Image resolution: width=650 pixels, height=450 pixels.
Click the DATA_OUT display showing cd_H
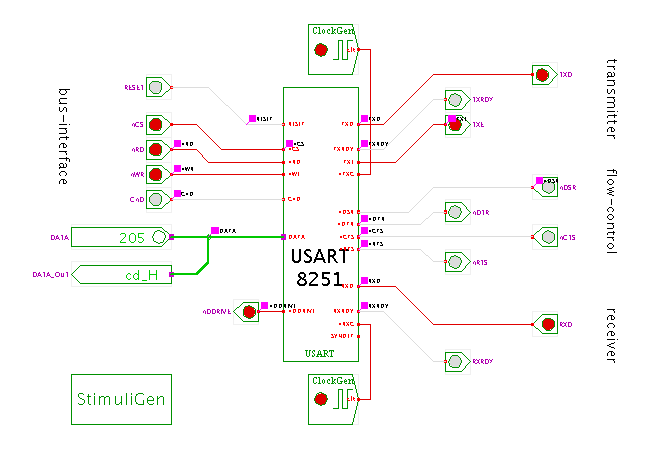(x=121, y=275)
